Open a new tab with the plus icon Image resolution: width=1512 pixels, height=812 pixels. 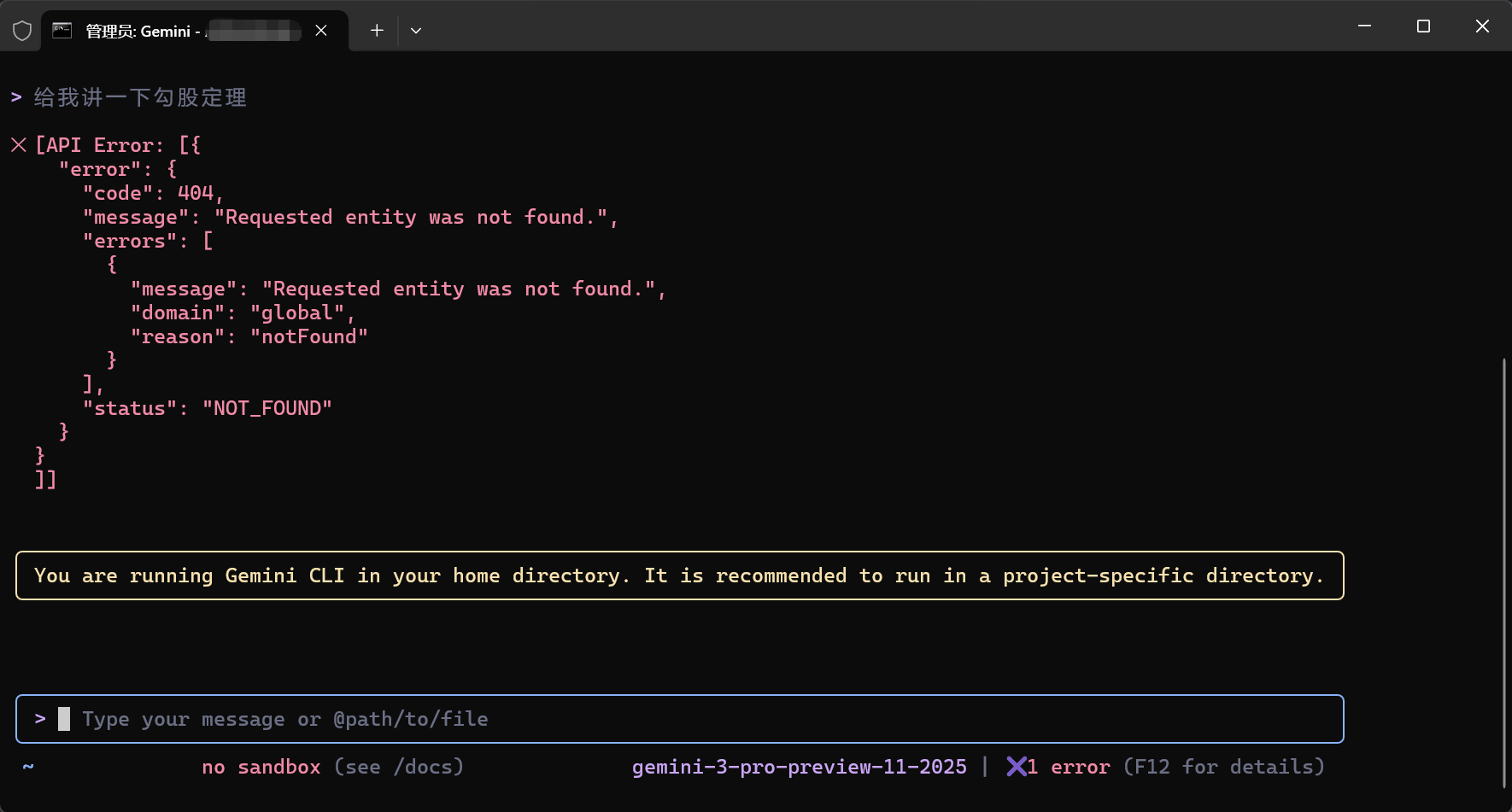(x=376, y=30)
